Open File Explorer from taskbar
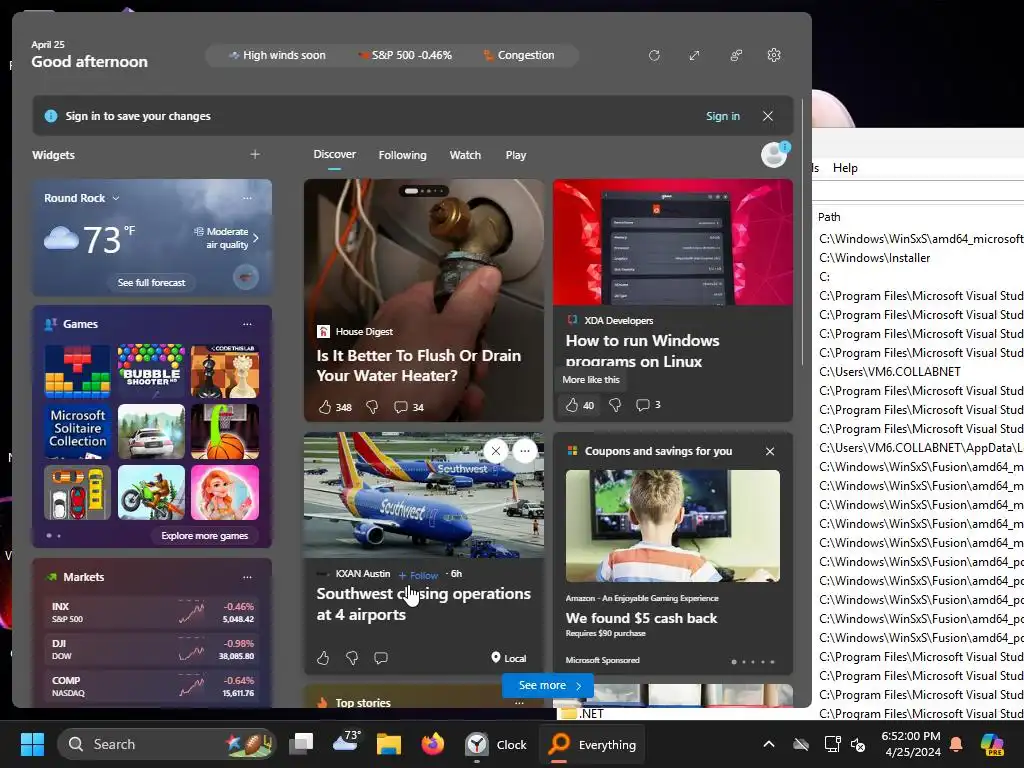The width and height of the screenshot is (1024, 768). [x=389, y=744]
